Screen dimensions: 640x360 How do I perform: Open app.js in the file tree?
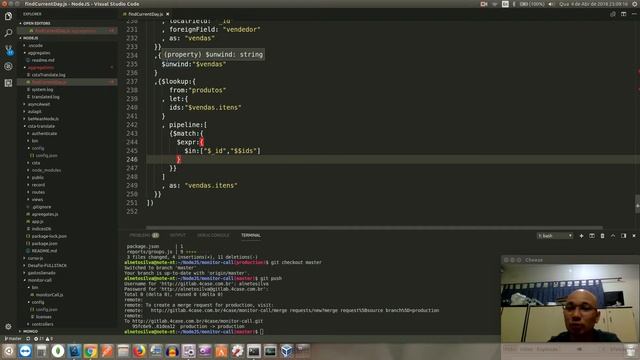click(x=37, y=221)
